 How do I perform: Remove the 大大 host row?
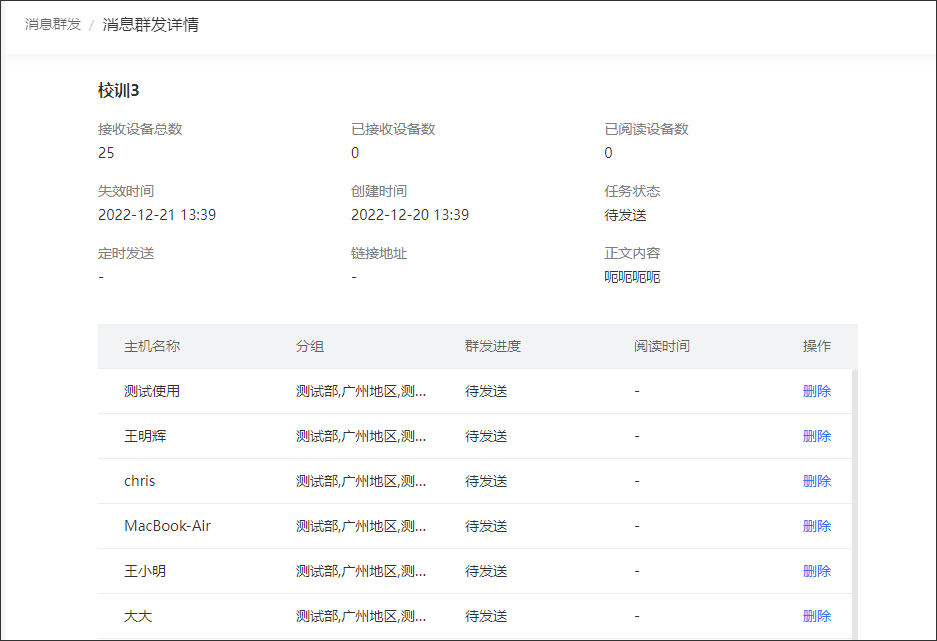[x=816, y=616]
